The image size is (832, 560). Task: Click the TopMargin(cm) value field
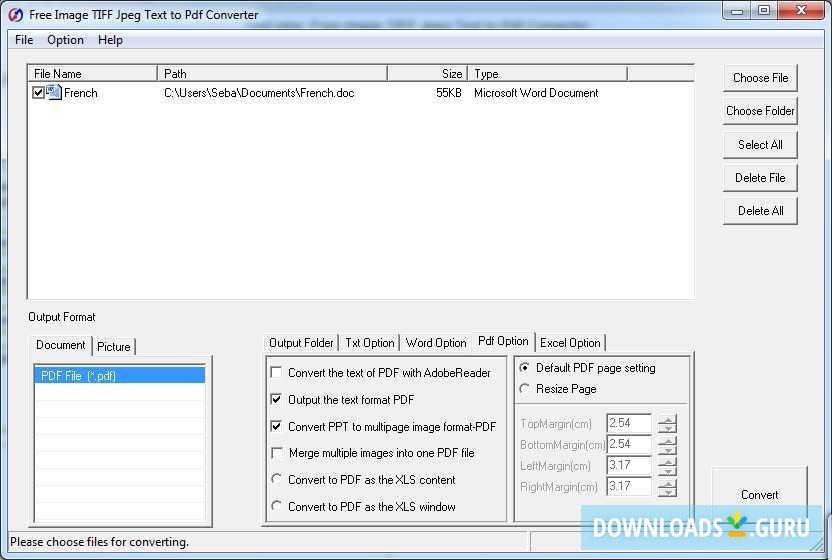629,423
